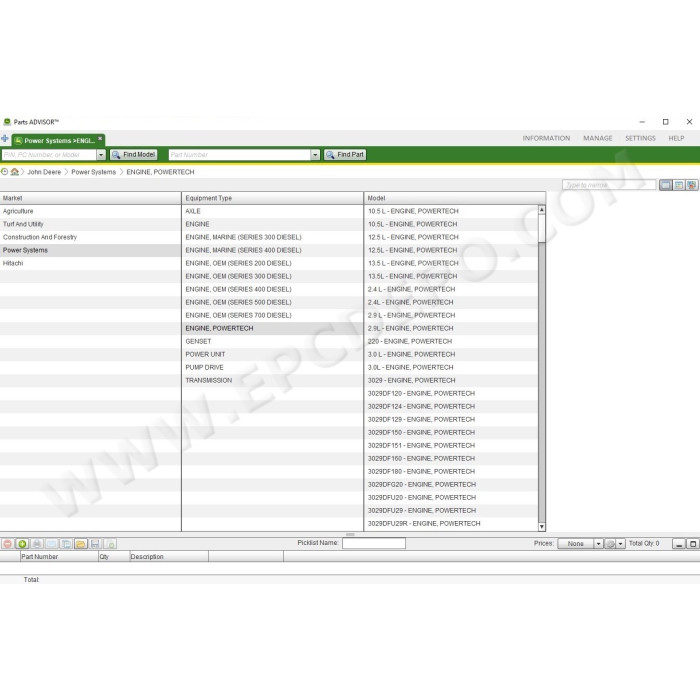Open the Part Number dropdown arrow
The height and width of the screenshot is (700, 700).
[315, 155]
